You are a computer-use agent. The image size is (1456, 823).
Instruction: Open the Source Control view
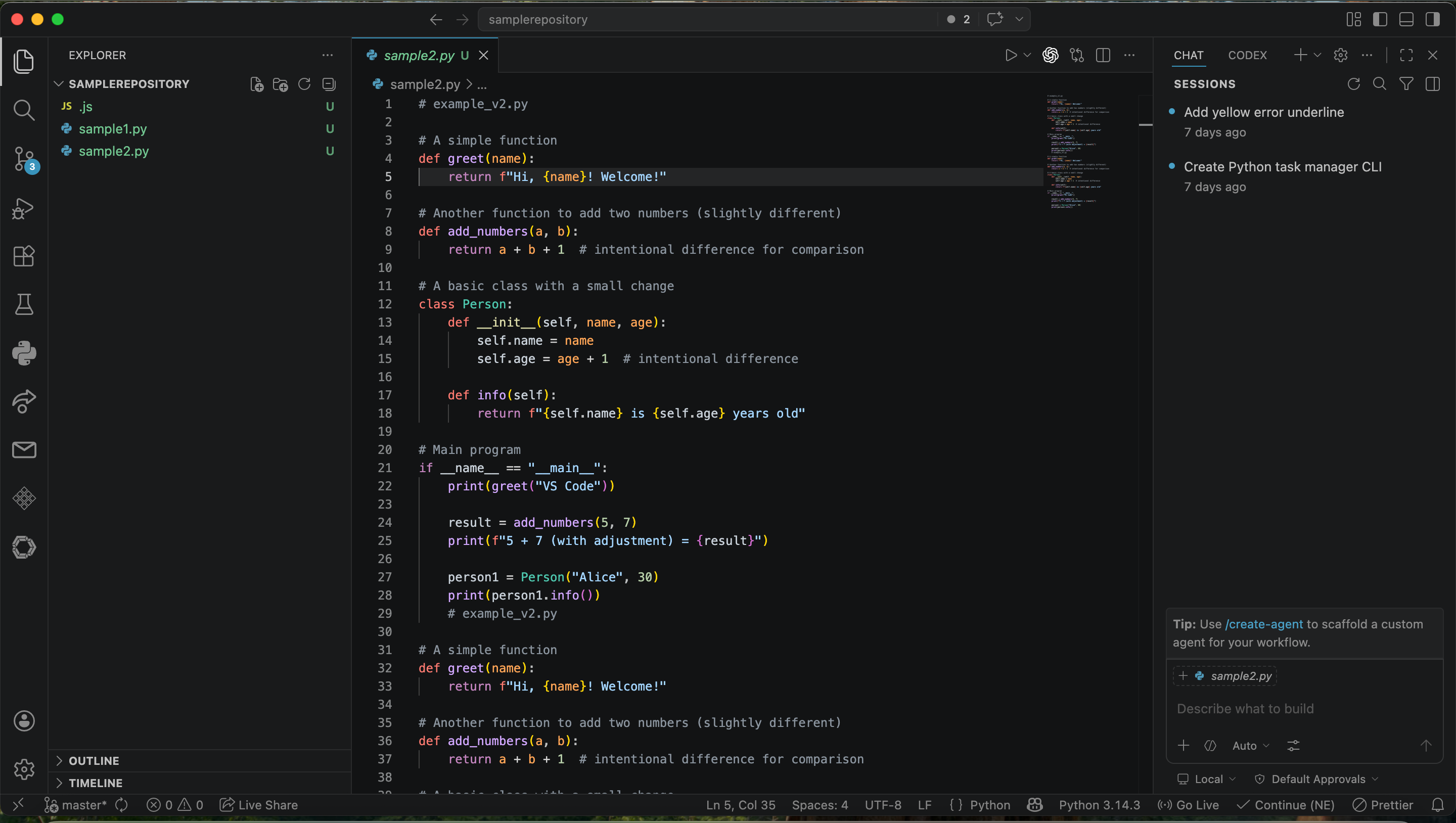24,159
